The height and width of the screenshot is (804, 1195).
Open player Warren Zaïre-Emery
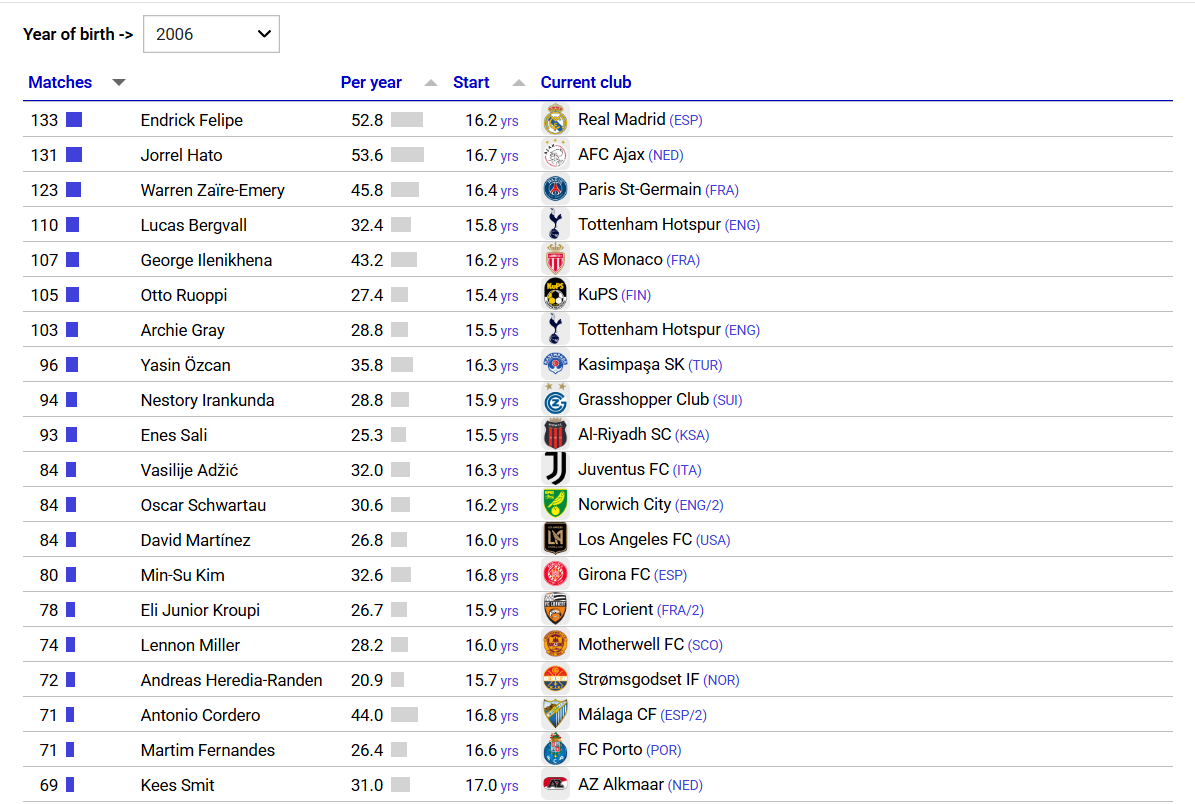click(213, 191)
